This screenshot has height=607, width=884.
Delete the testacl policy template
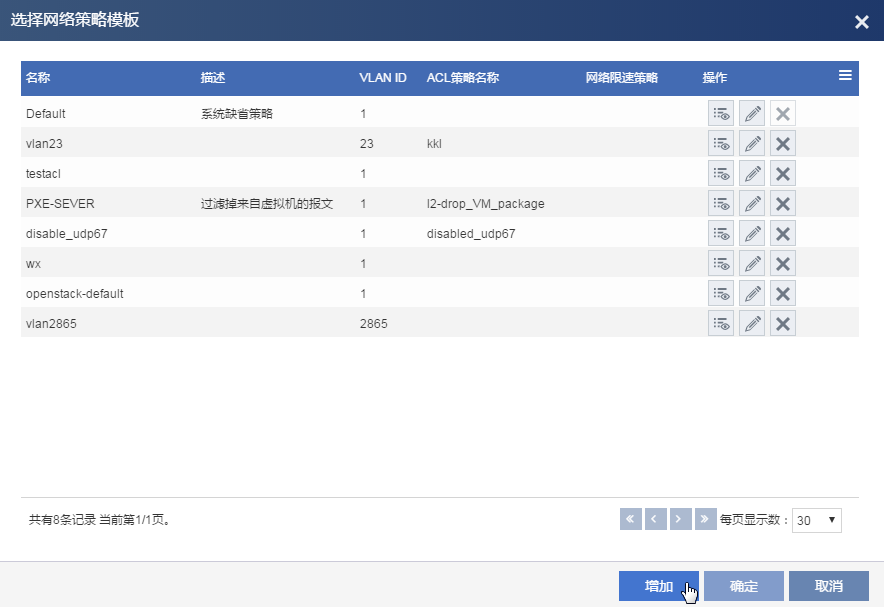point(783,174)
